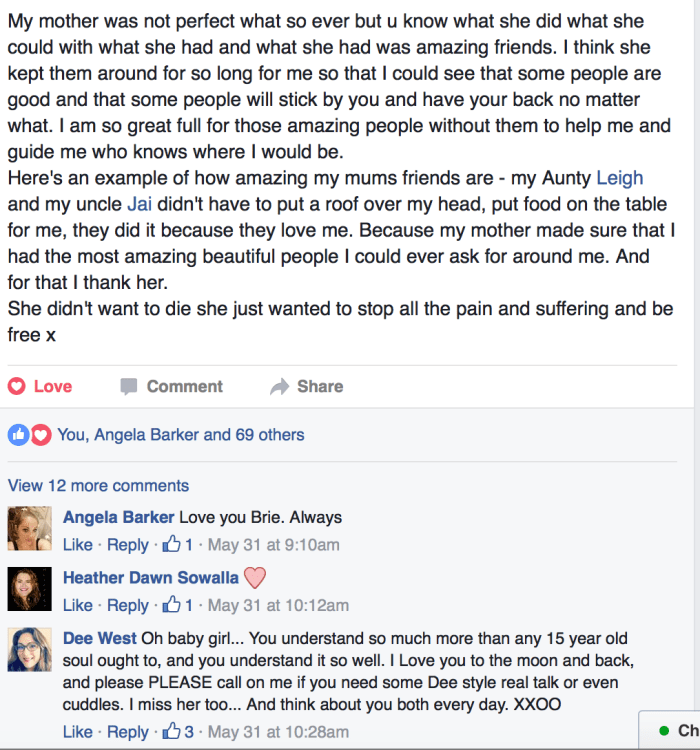Click thumbs-up count on Heather Dawn Sowalla's comment
The height and width of the screenshot is (750, 700).
[x=177, y=605]
